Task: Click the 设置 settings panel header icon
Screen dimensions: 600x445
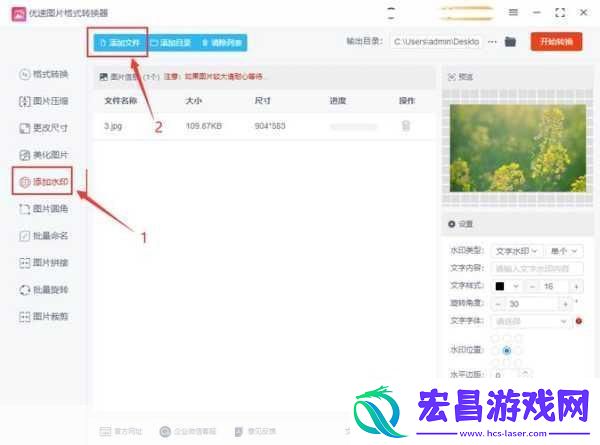Action: [452, 224]
